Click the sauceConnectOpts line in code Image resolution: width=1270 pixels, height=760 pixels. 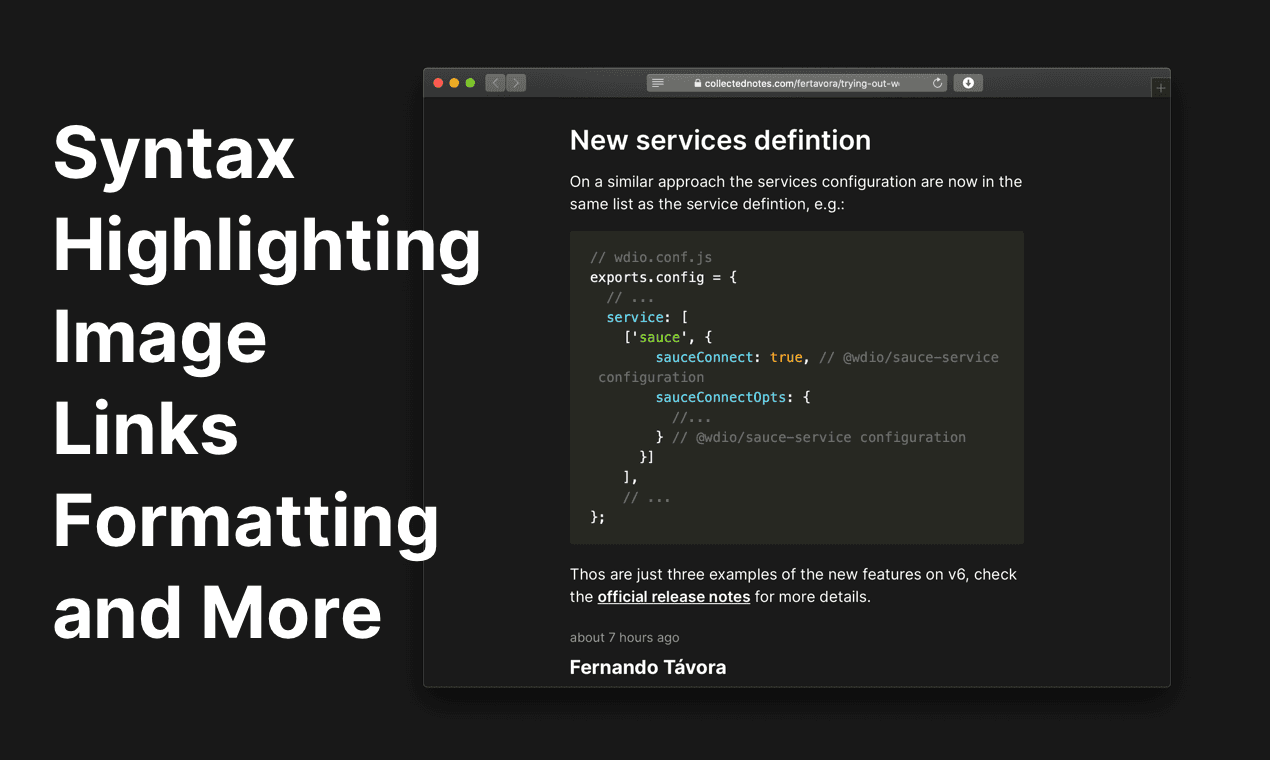tap(733, 397)
